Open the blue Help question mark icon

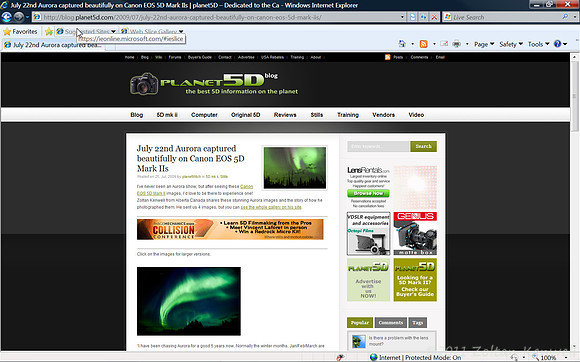coord(557,44)
